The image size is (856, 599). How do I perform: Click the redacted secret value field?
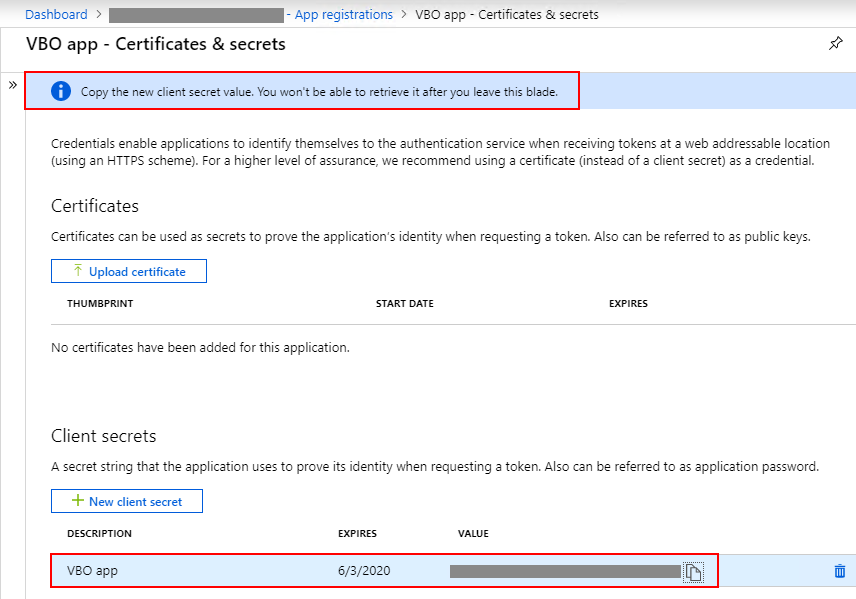(565, 571)
